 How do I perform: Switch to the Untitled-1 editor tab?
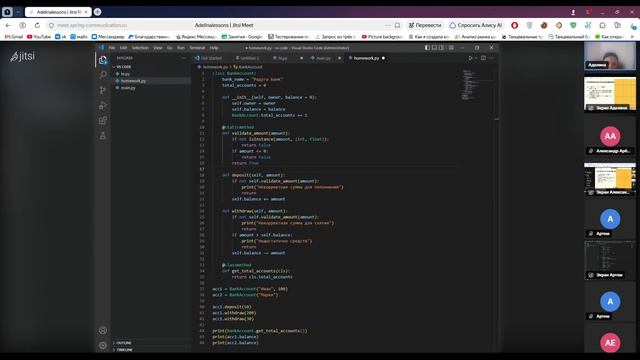click(249, 58)
